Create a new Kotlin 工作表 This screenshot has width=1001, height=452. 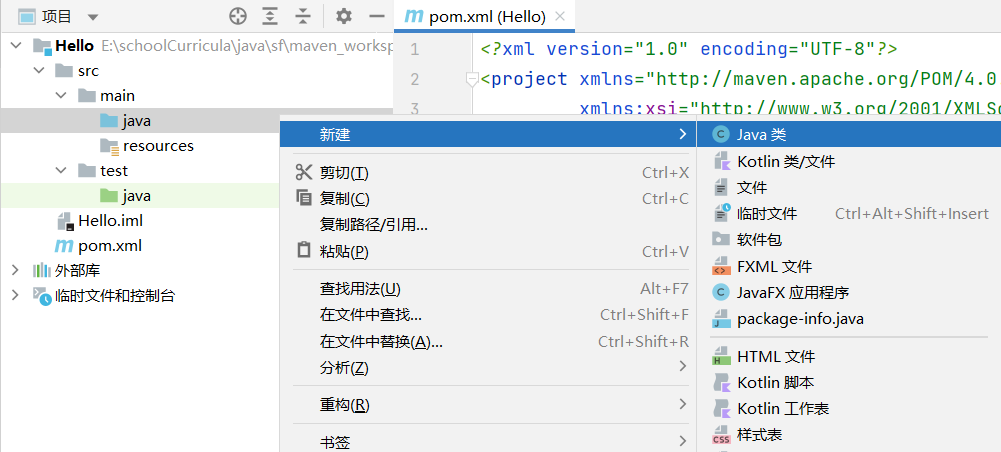[849, 409]
